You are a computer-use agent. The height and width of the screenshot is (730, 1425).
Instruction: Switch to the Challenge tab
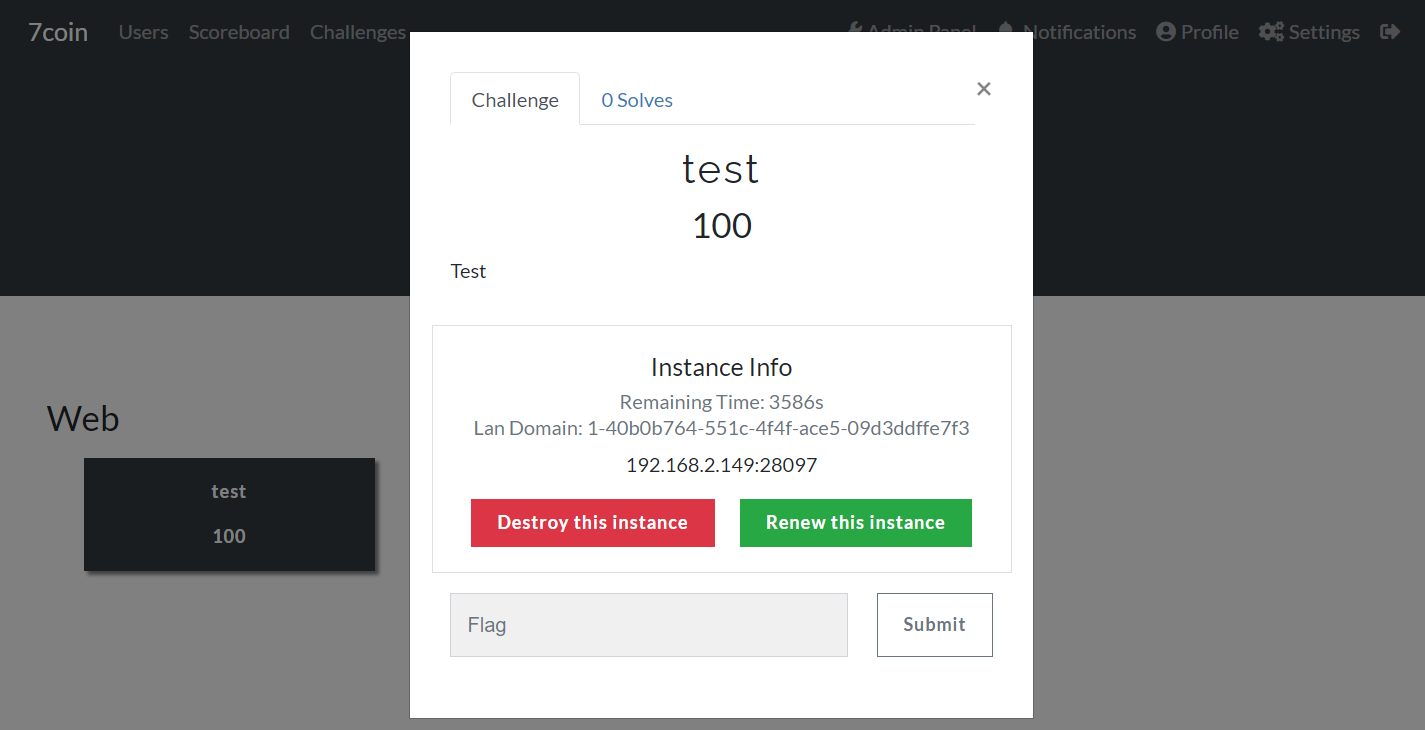(515, 99)
